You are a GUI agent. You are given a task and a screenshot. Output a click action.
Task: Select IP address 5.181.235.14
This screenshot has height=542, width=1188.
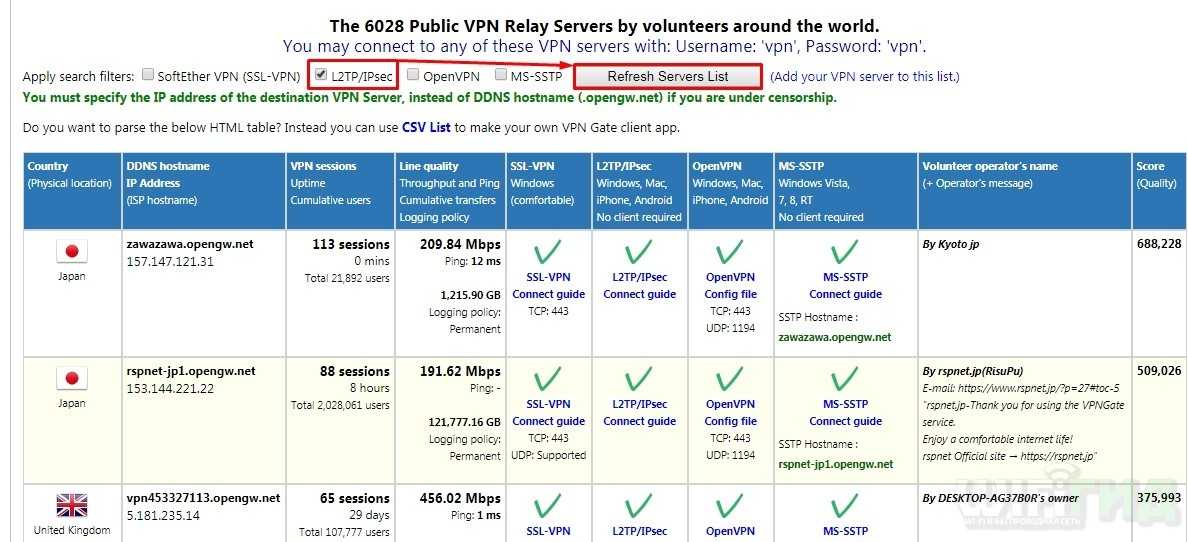[164, 515]
